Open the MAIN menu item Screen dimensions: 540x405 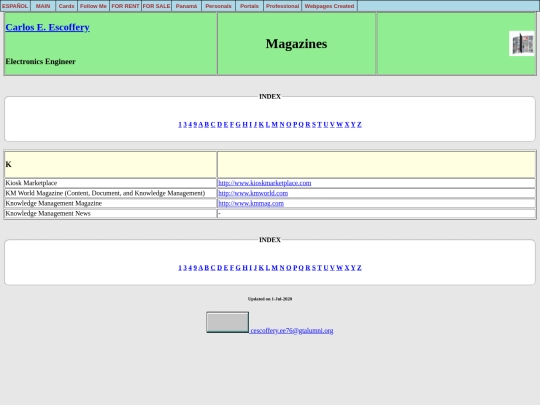tap(43, 6)
